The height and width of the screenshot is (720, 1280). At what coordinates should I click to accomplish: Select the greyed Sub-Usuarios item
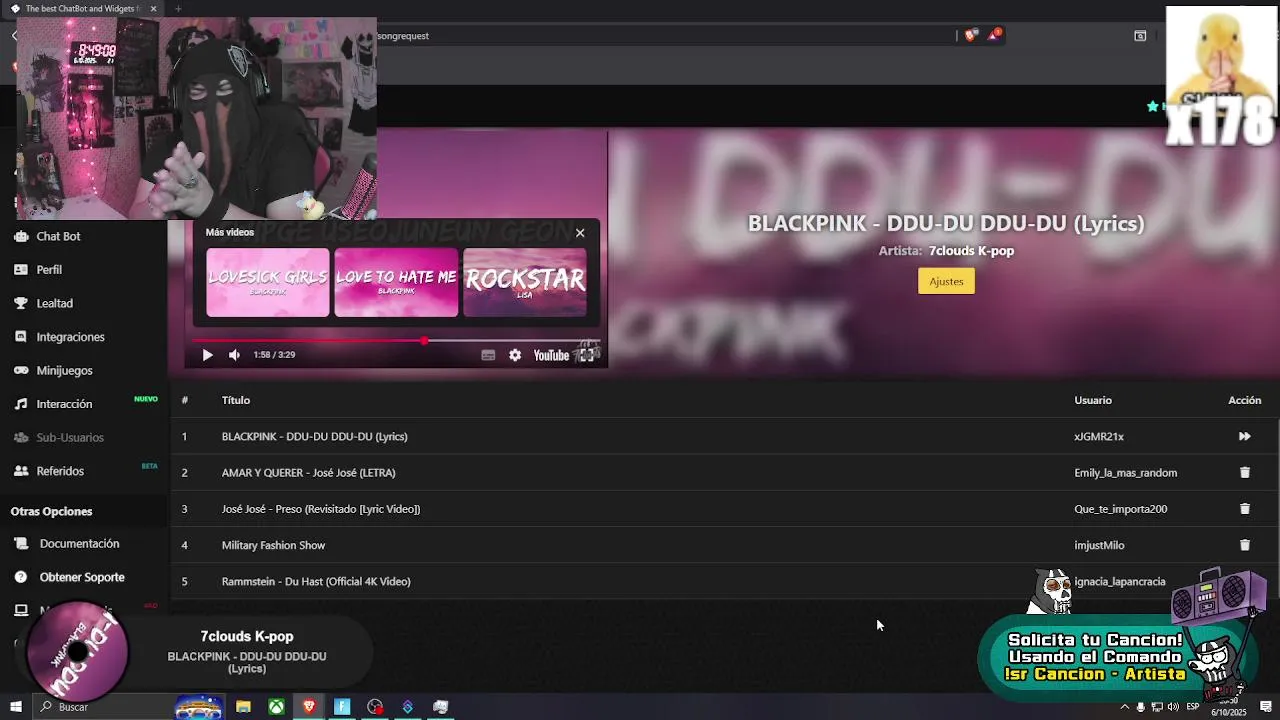(70, 437)
